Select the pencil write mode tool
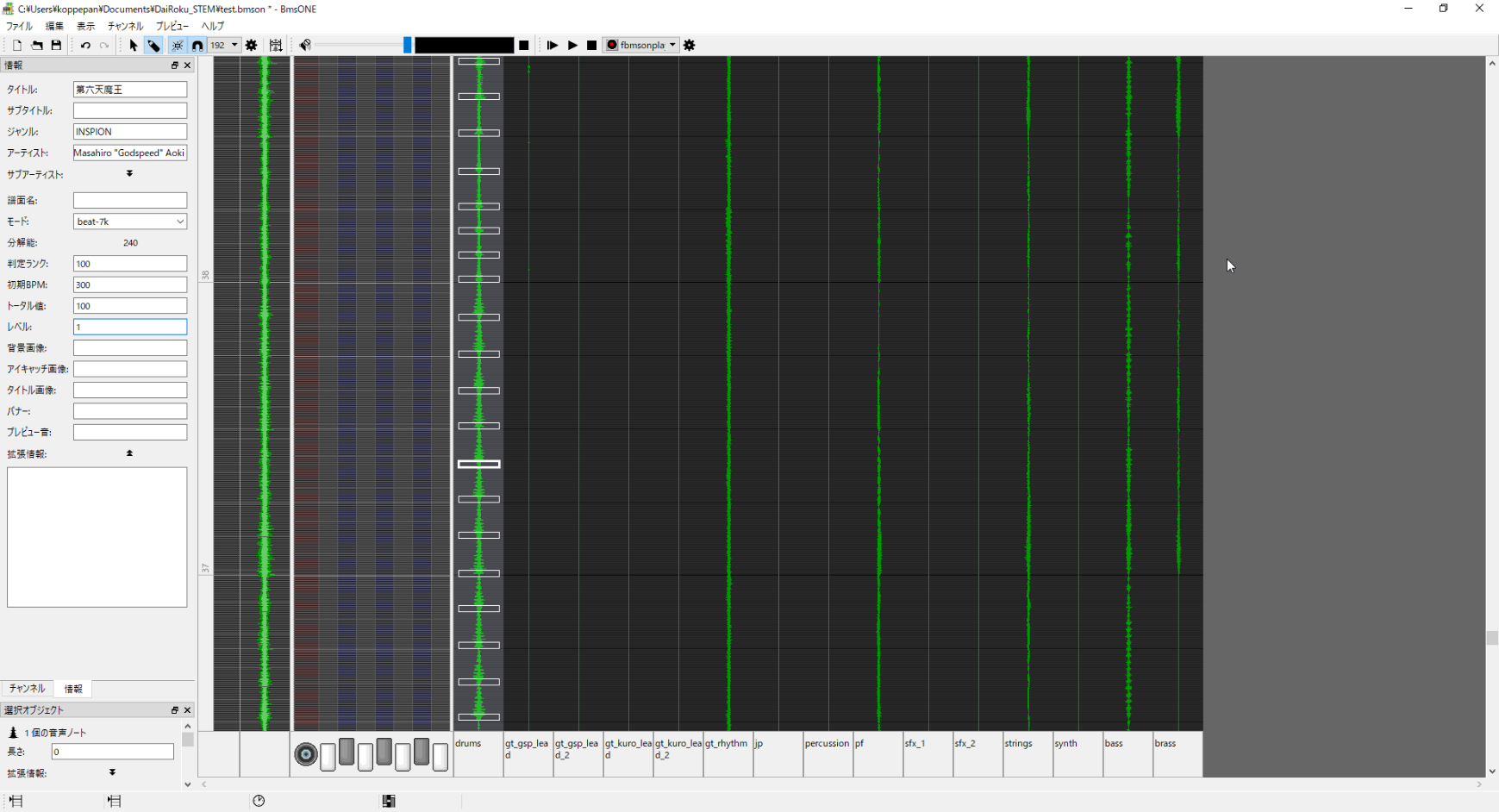Viewport: 1499px width, 812px height. click(153, 45)
